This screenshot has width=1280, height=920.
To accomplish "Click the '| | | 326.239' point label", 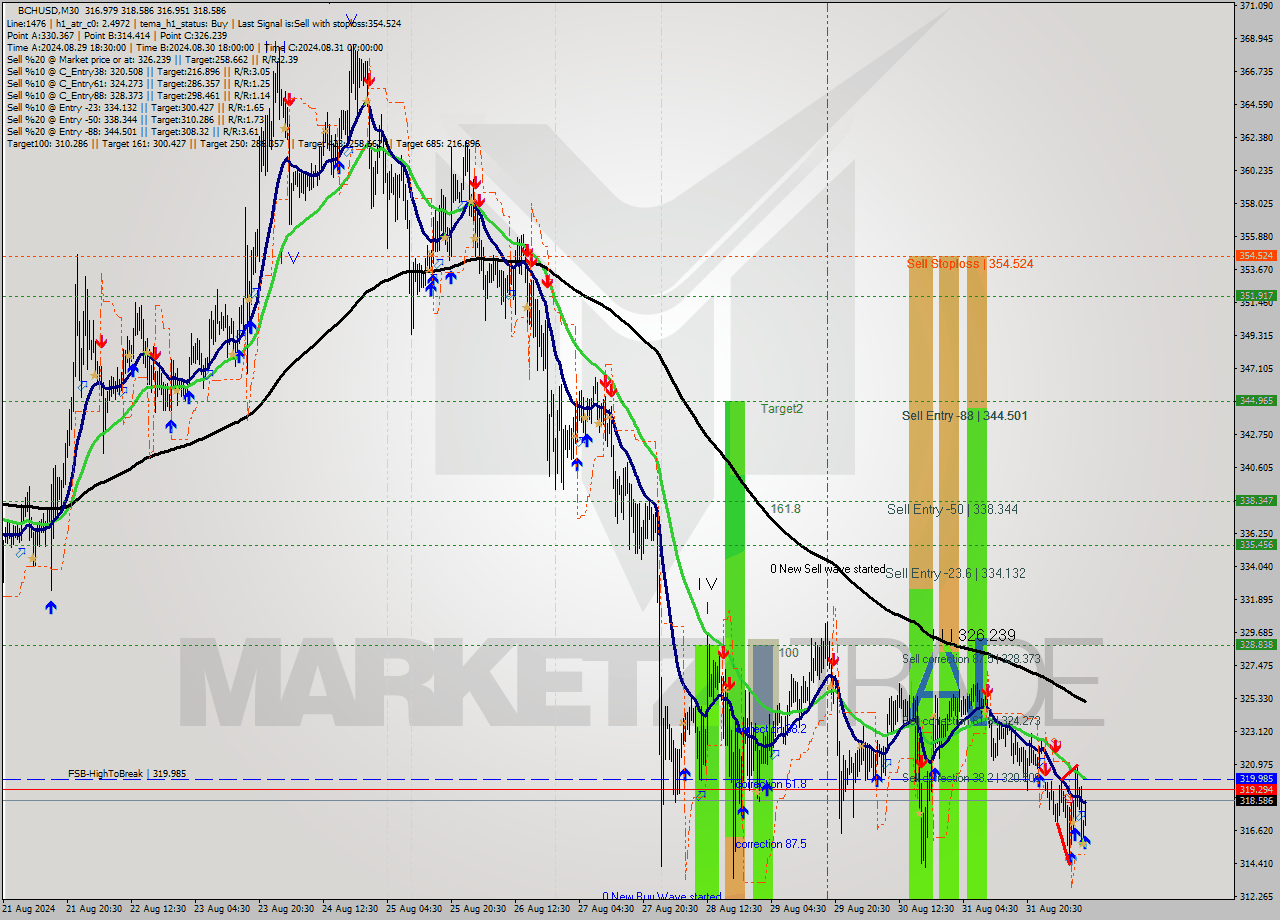I will pos(974,635).
